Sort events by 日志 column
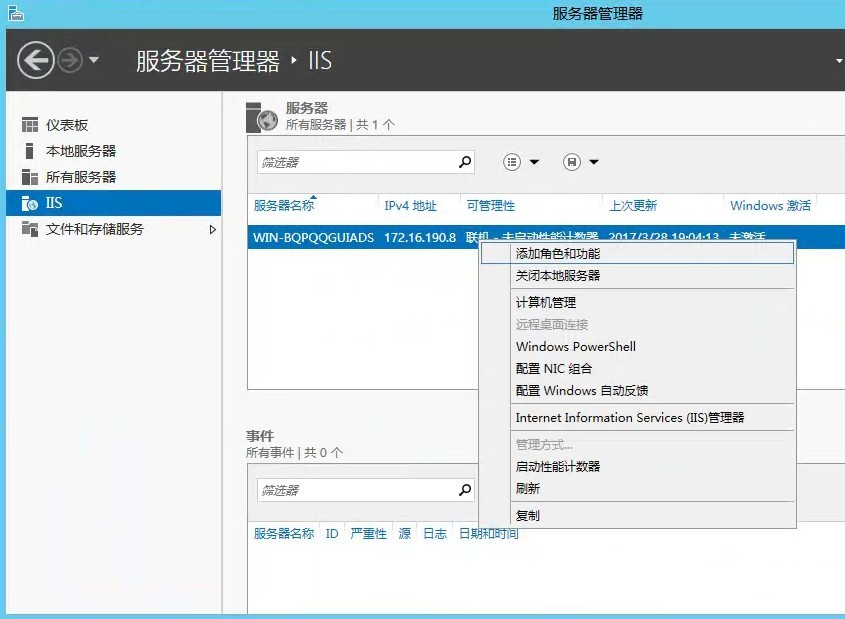Image resolution: width=845 pixels, height=619 pixels. pyautogui.click(x=435, y=534)
